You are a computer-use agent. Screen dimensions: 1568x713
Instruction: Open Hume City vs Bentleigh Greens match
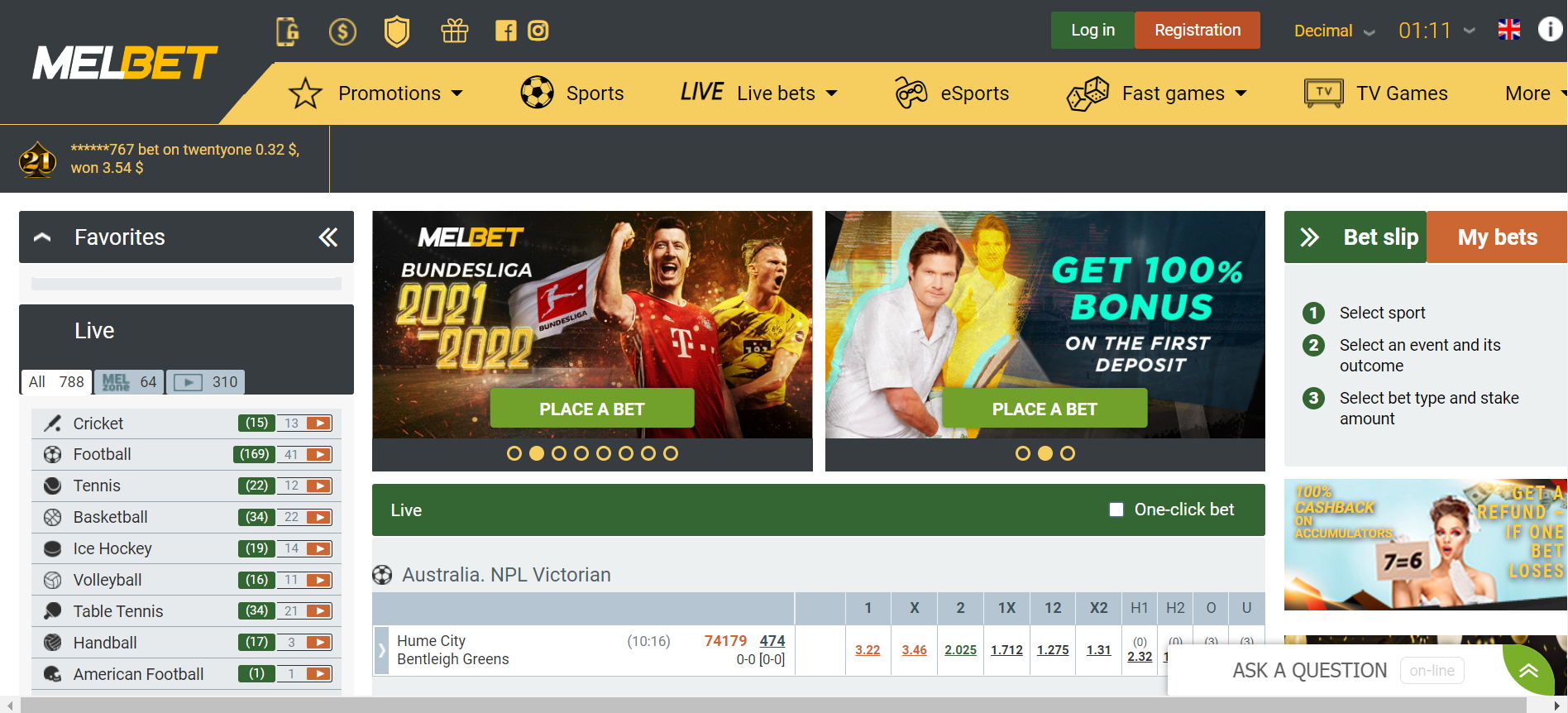point(452,650)
